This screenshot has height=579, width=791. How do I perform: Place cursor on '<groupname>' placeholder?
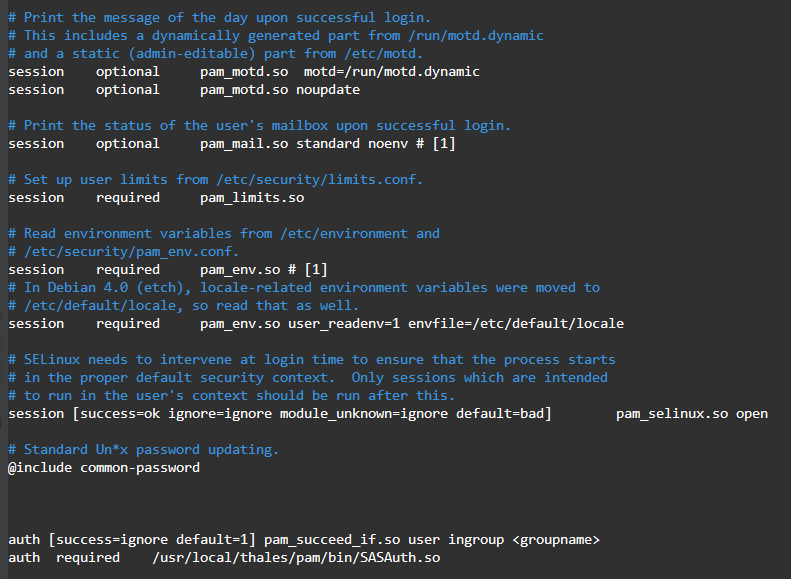tap(556, 539)
